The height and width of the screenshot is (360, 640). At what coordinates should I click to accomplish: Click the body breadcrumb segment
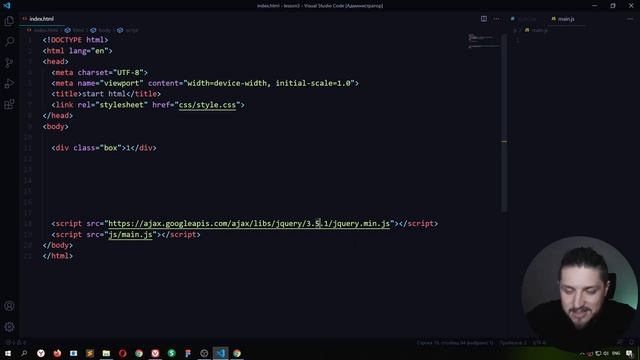[101, 30]
